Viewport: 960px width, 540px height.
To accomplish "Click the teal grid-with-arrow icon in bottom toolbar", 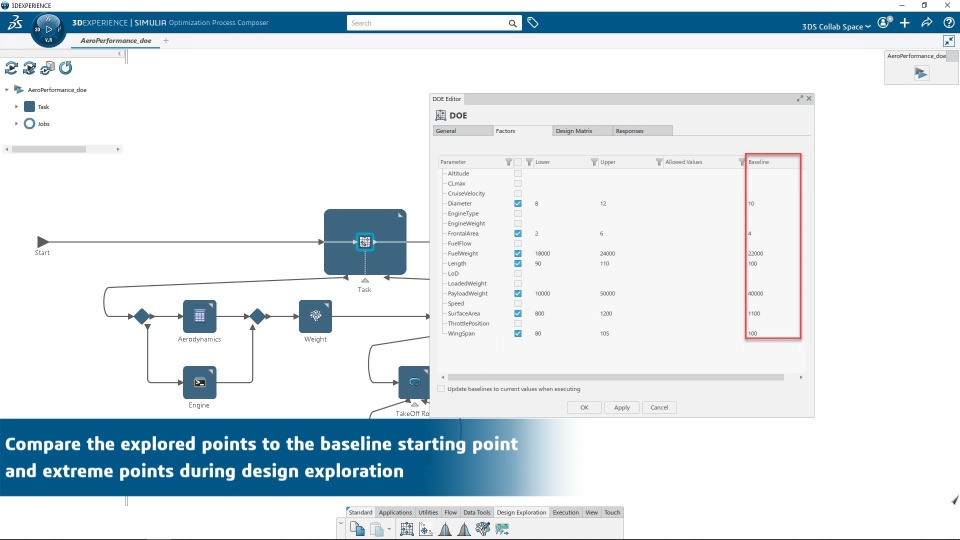I will [503, 528].
